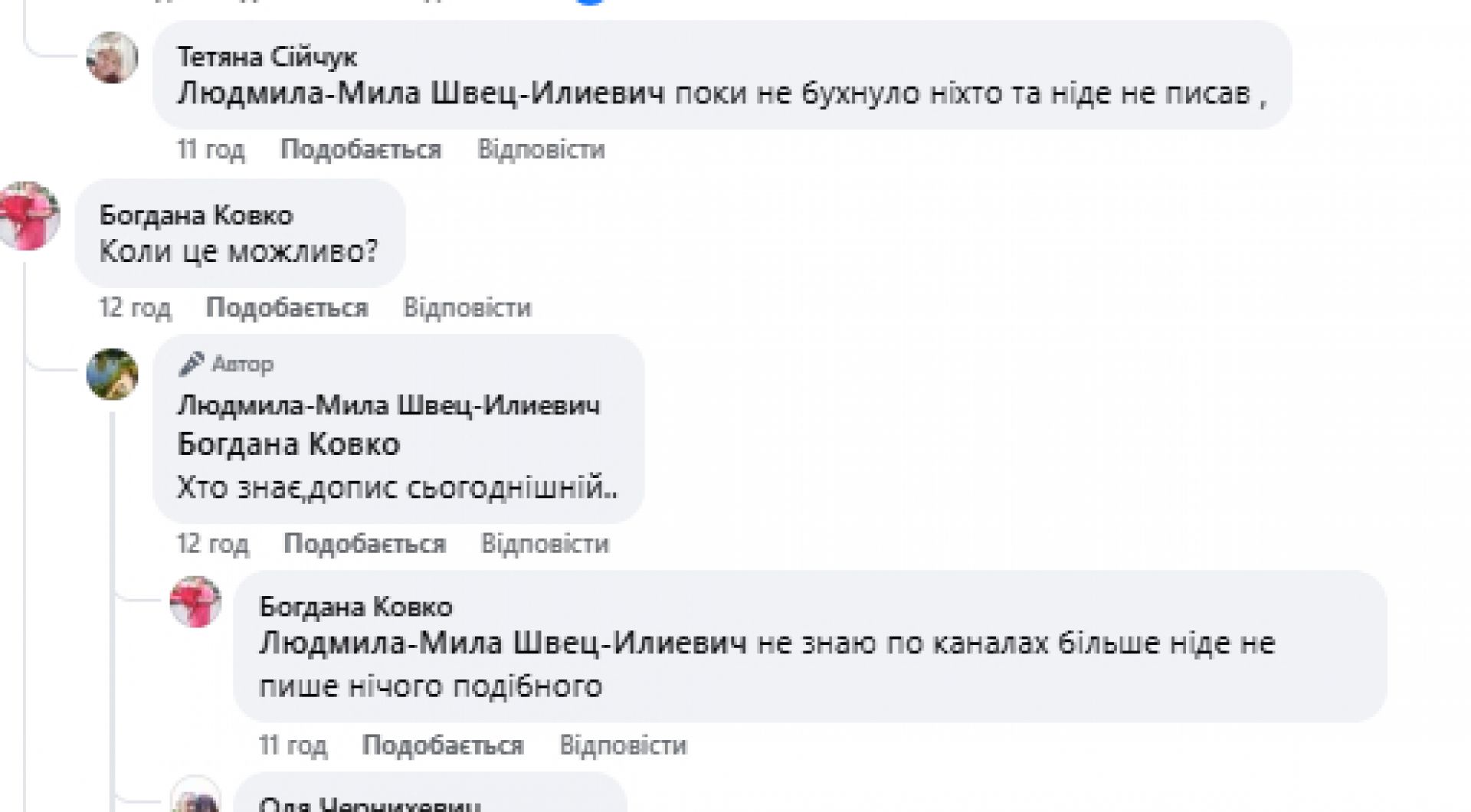This screenshot has width=1471, height=812.
Task: Click Богдана Ковко's avatar in nested reply
Action: [195, 602]
